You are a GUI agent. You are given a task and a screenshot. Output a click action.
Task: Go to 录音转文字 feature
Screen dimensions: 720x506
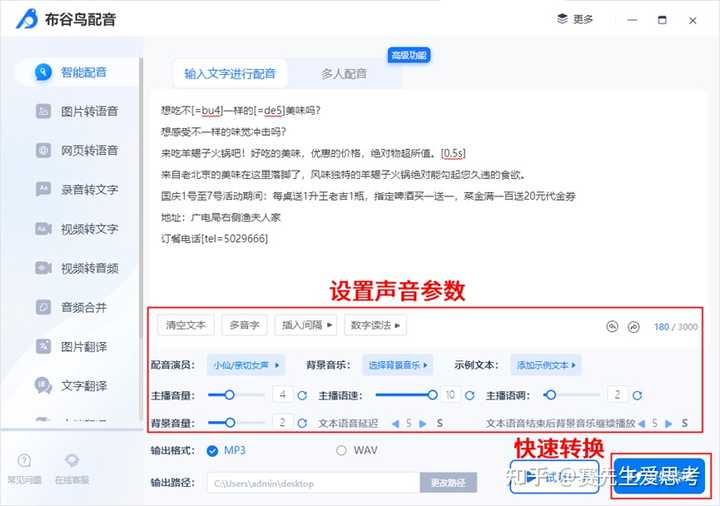pyautogui.click(x=77, y=189)
